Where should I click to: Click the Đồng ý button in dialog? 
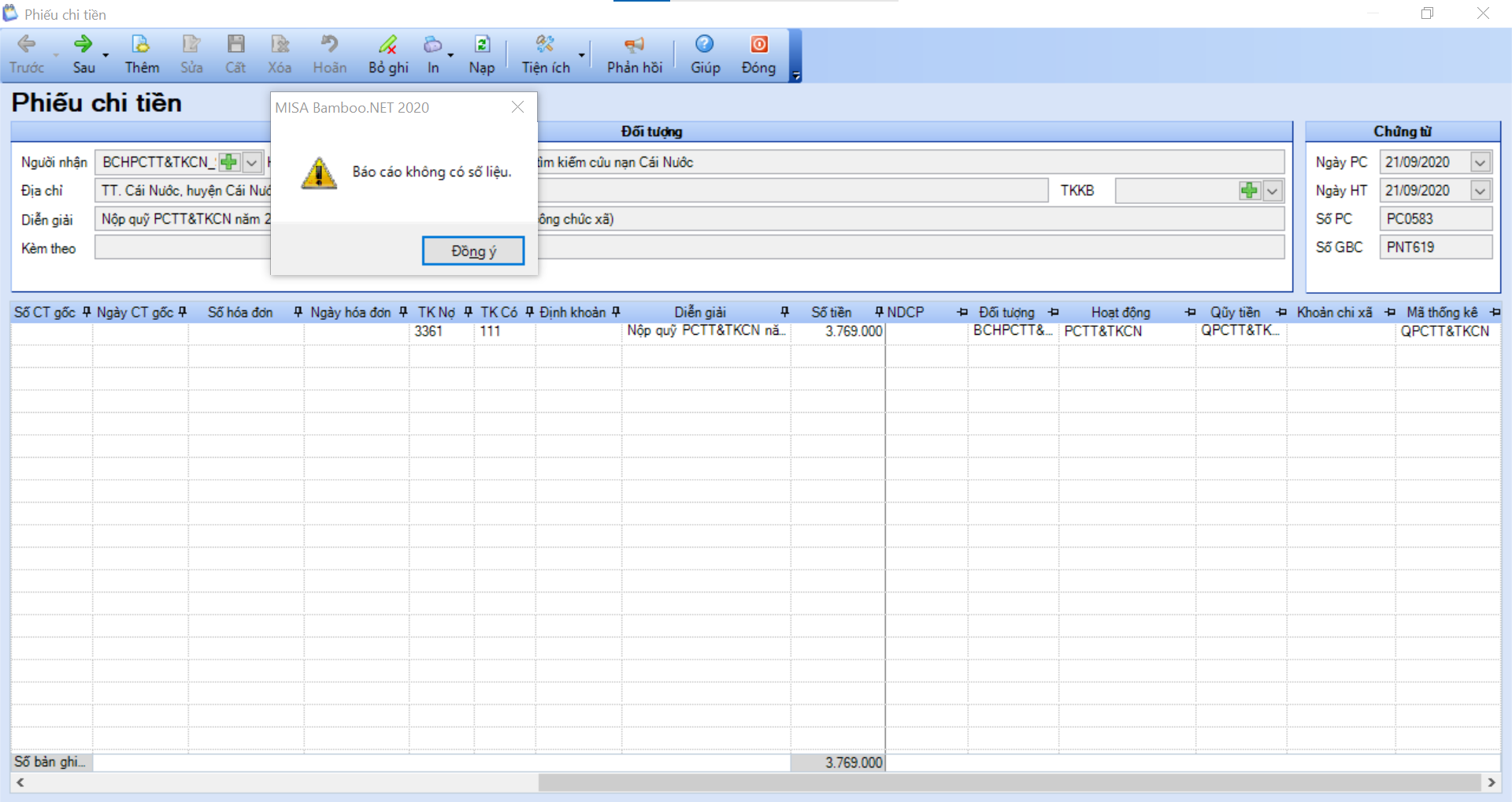[472, 251]
